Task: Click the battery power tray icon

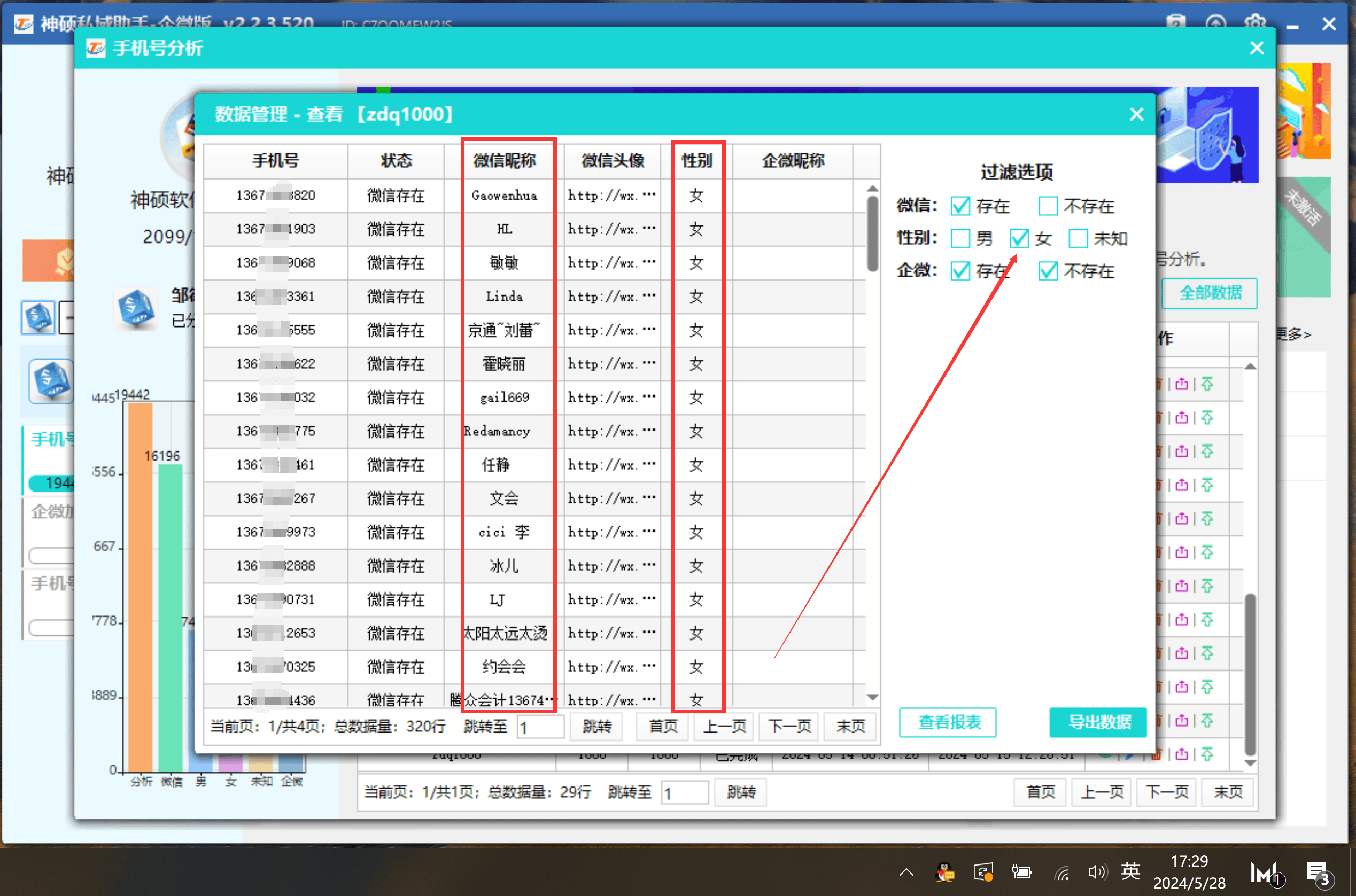Action: (x=1021, y=872)
